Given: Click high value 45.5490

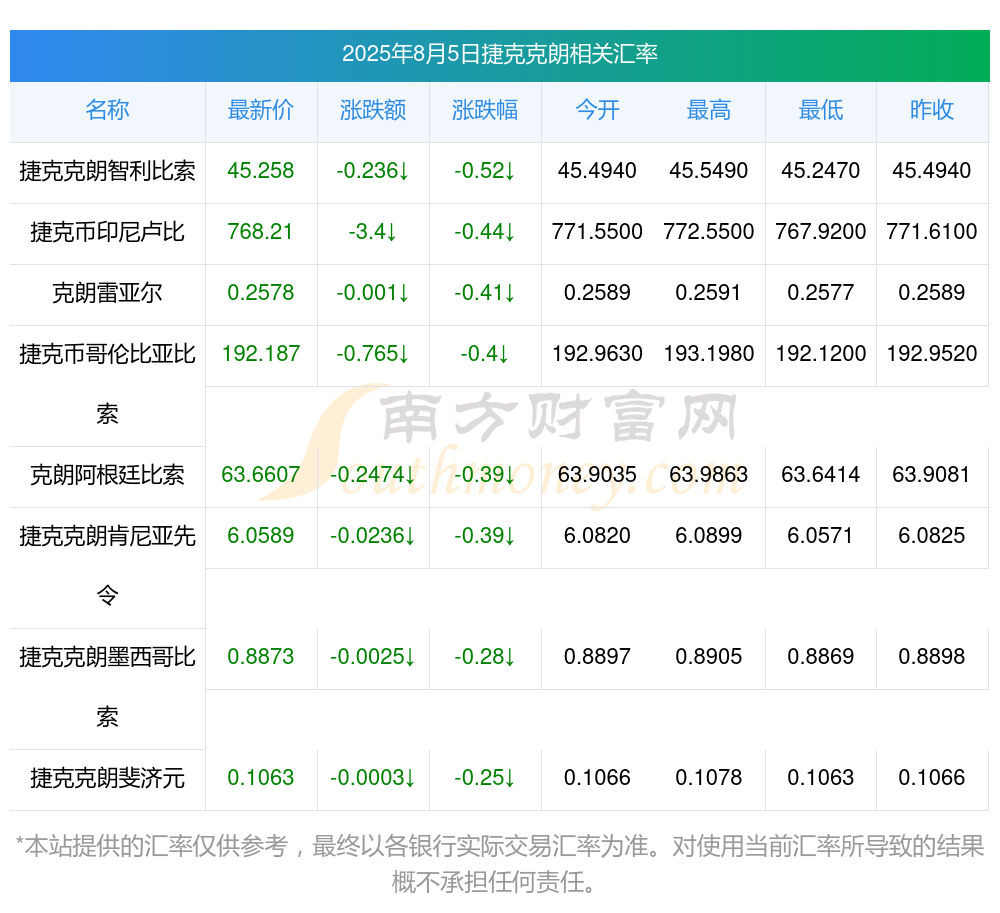Looking at the screenshot, I should [x=709, y=171].
